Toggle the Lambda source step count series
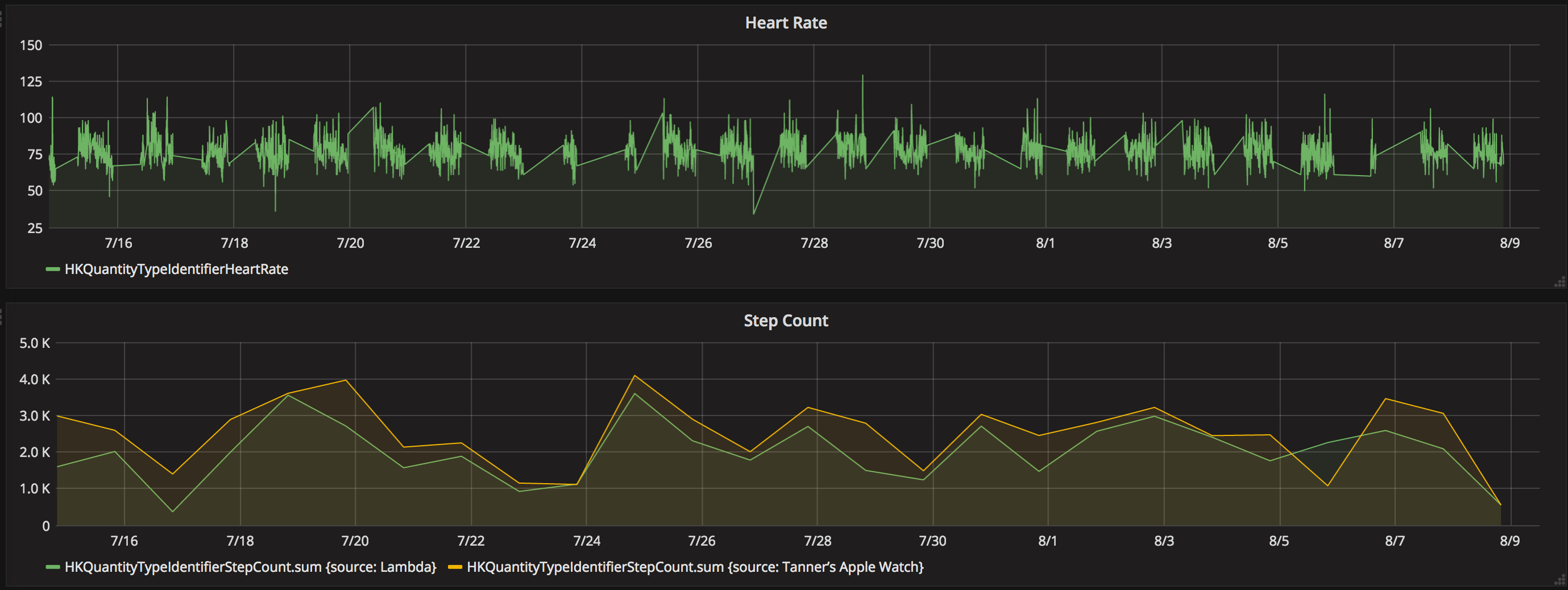 pos(250,567)
